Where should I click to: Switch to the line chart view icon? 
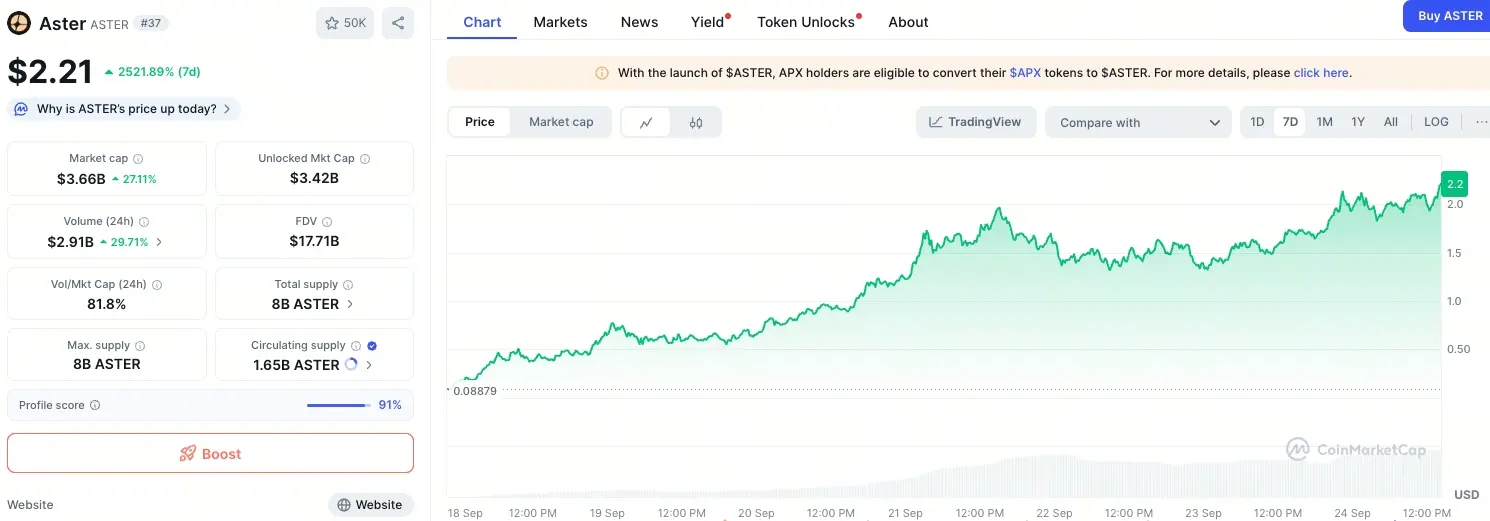[x=646, y=123]
